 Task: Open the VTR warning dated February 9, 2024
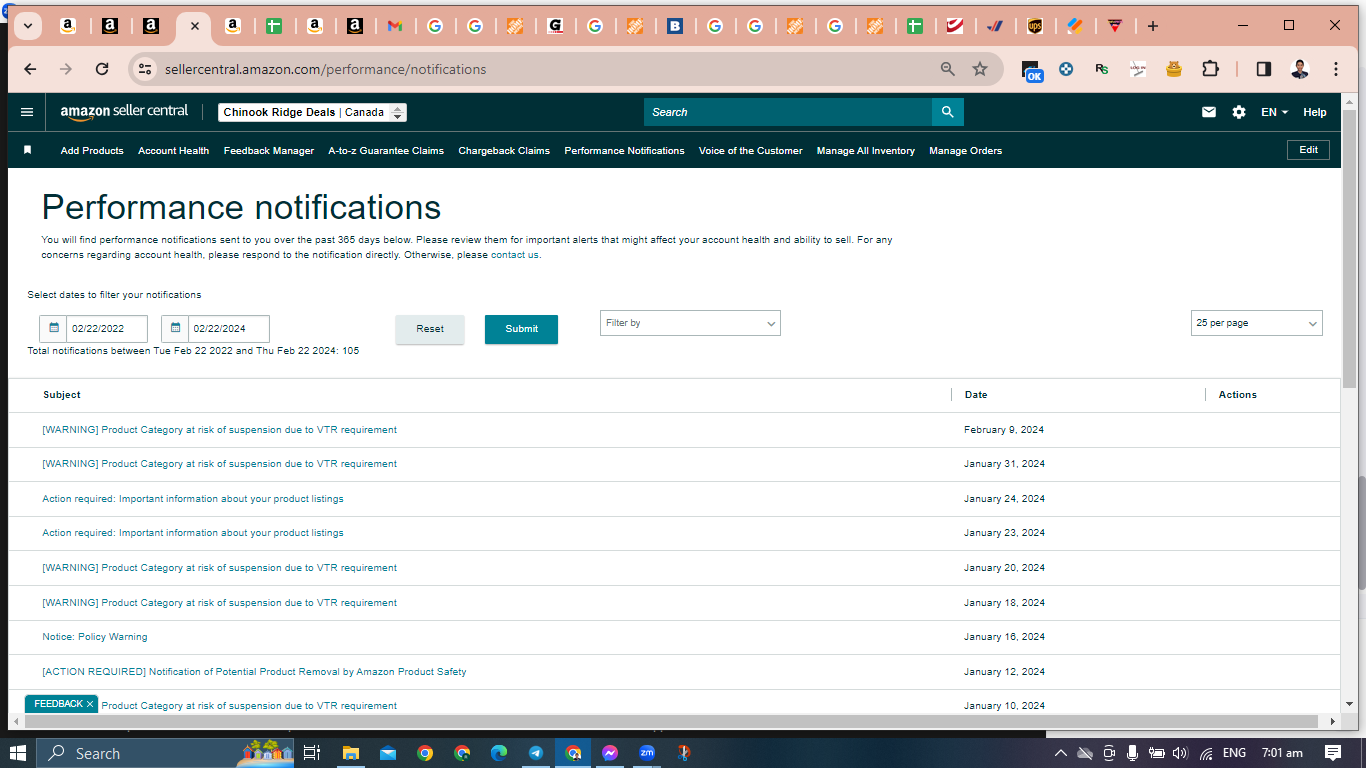[x=220, y=430]
